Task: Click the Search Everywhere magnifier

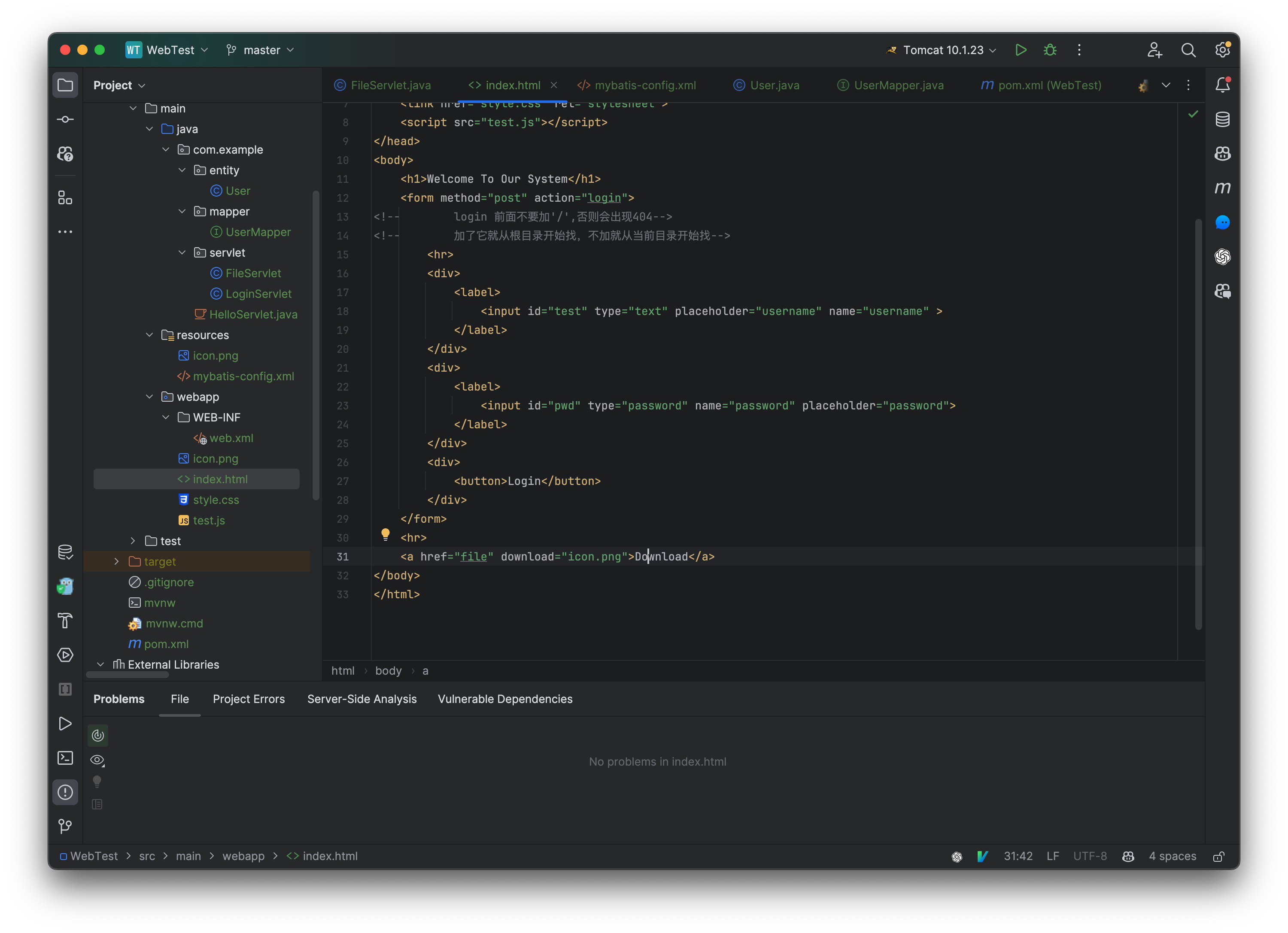Action: pos(1188,50)
